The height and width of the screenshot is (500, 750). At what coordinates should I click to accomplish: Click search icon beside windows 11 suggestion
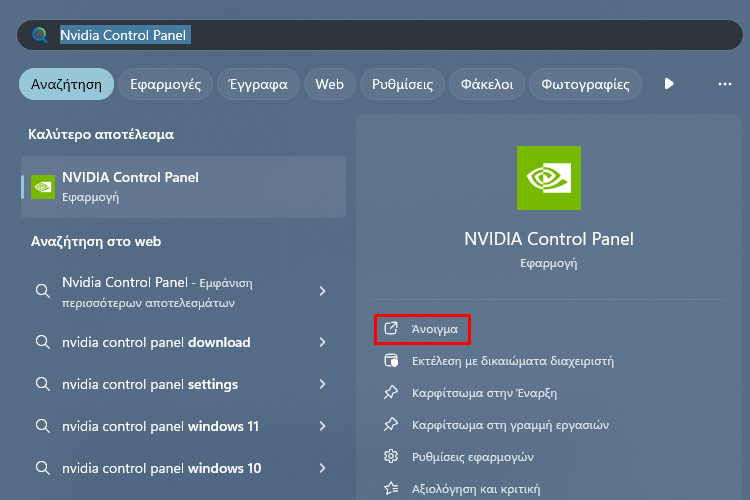[x=43, y=426]
